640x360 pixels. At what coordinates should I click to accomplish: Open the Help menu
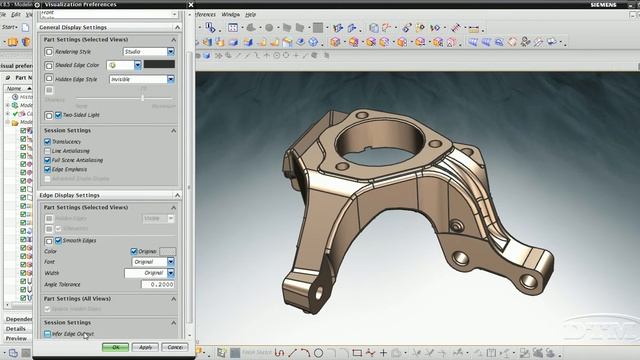(x=250, y=14)
